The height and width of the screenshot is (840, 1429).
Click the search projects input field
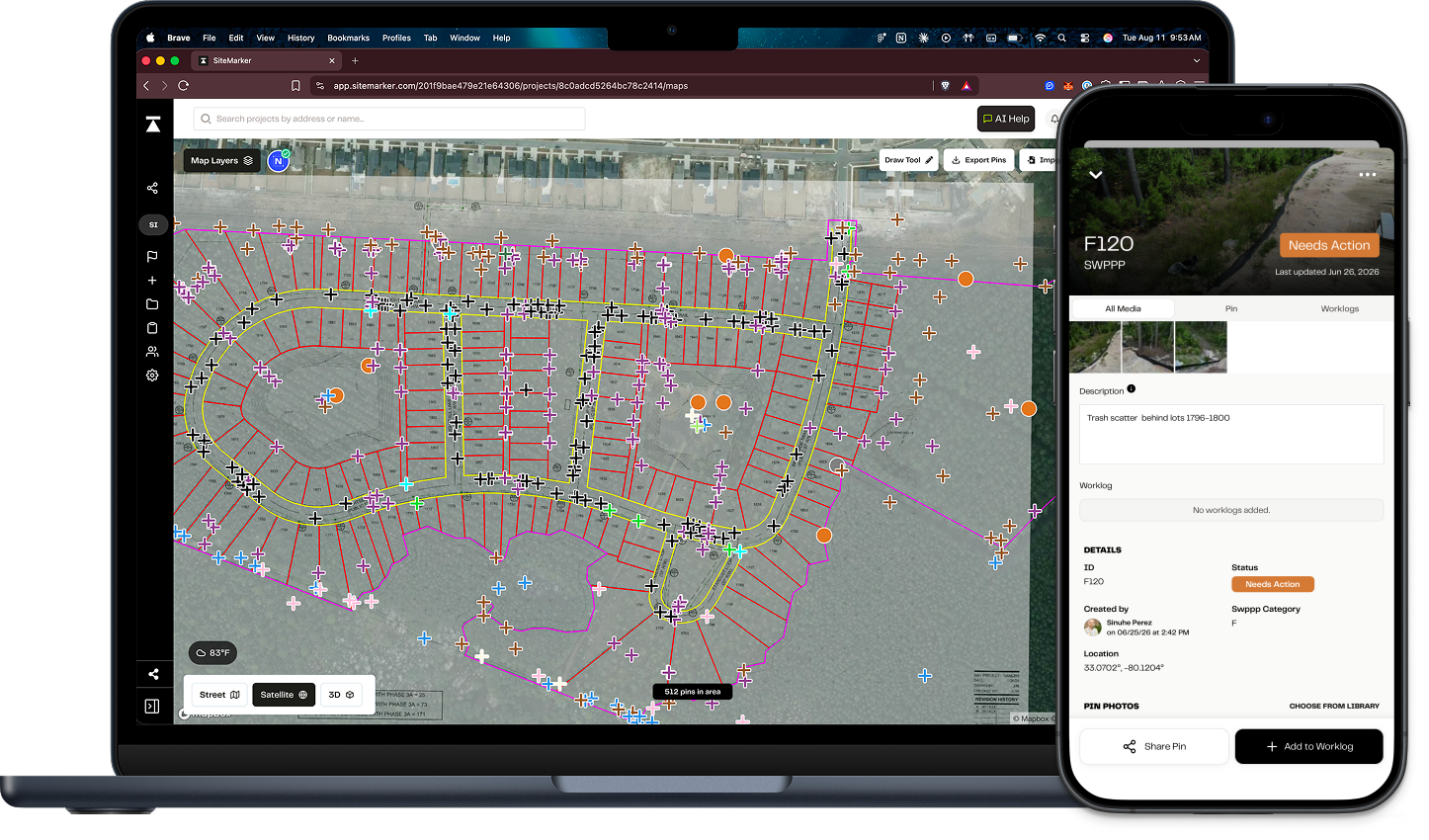click(389, 119)
